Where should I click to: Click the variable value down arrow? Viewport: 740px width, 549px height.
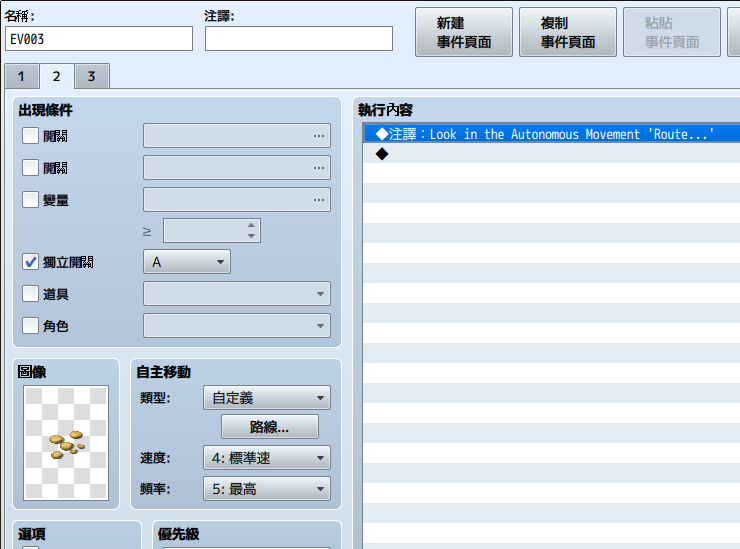252,236
